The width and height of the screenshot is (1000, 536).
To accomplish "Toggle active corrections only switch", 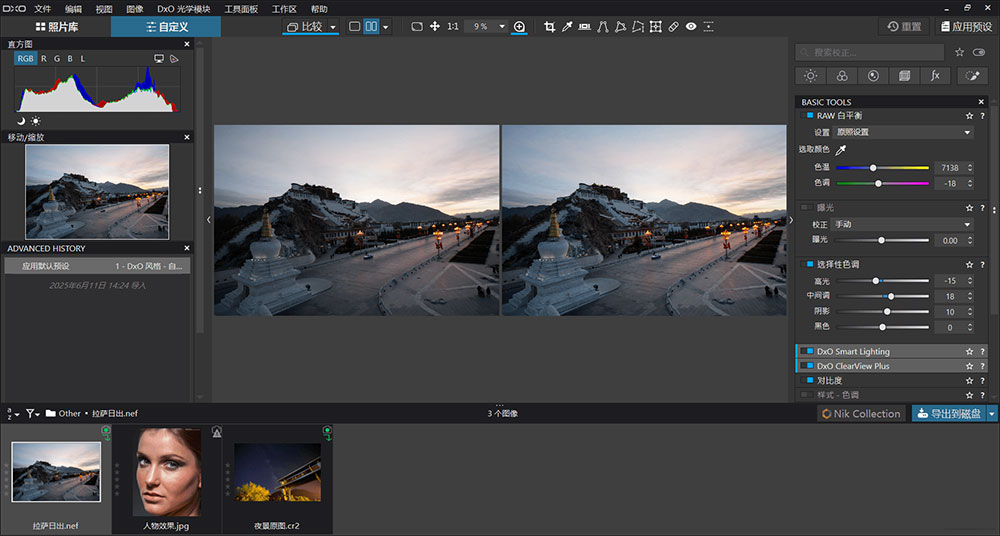I will coord(979,52).
